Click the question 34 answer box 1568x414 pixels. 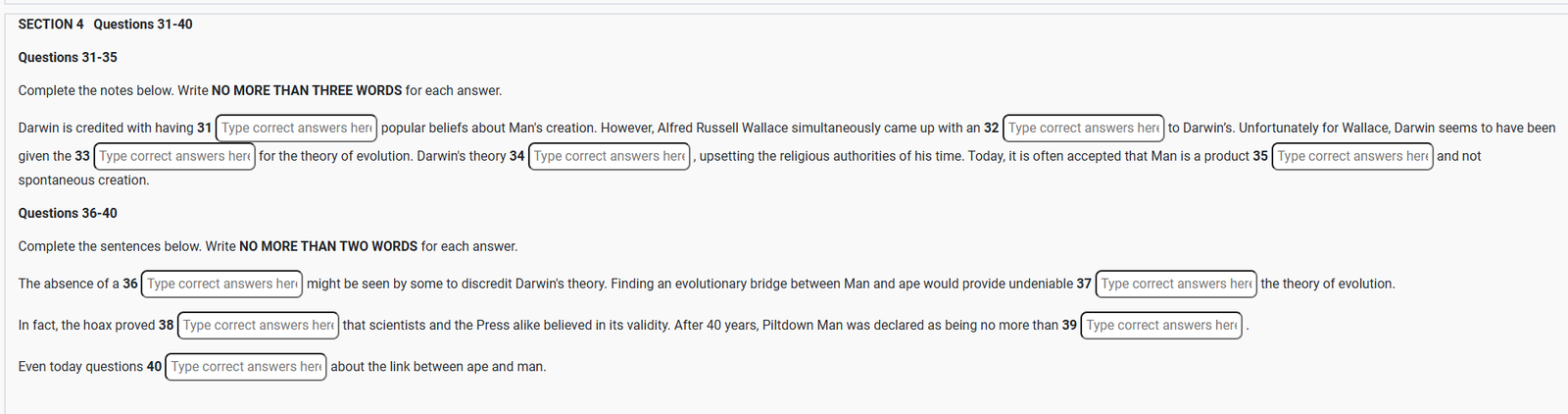coord(610,157)
